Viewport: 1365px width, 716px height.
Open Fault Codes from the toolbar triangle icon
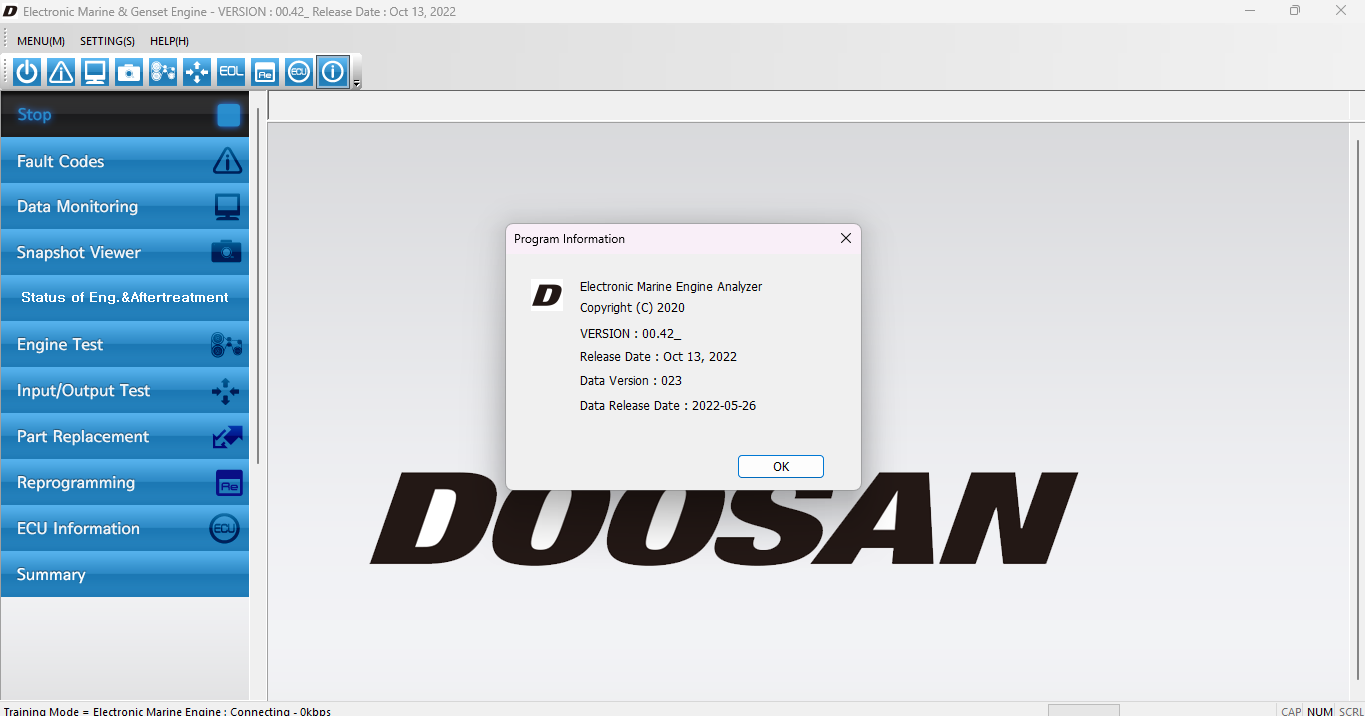[x=61, y=72]
